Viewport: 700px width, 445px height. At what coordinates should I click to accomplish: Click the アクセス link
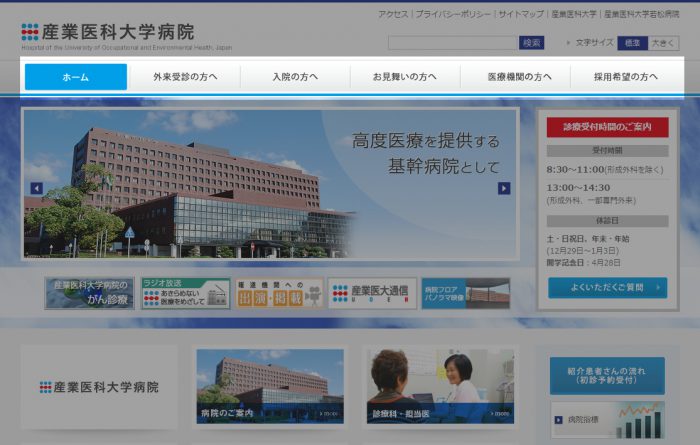[x=393, y=14]
